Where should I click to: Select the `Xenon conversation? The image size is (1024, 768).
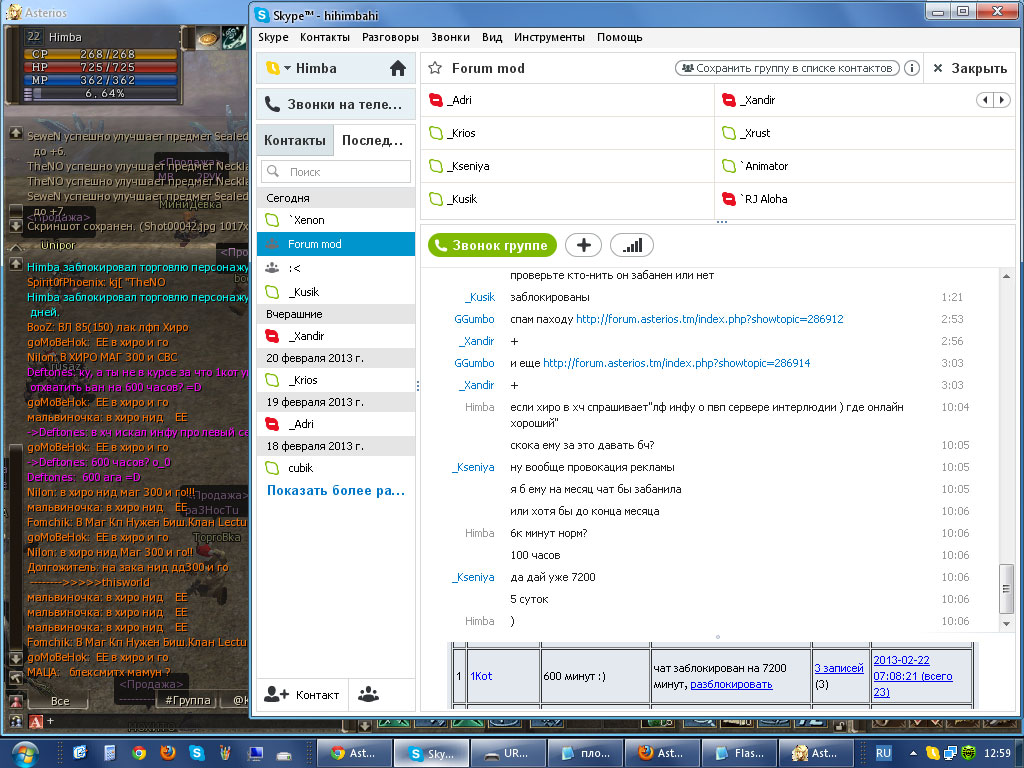click(x=336, y=220)
